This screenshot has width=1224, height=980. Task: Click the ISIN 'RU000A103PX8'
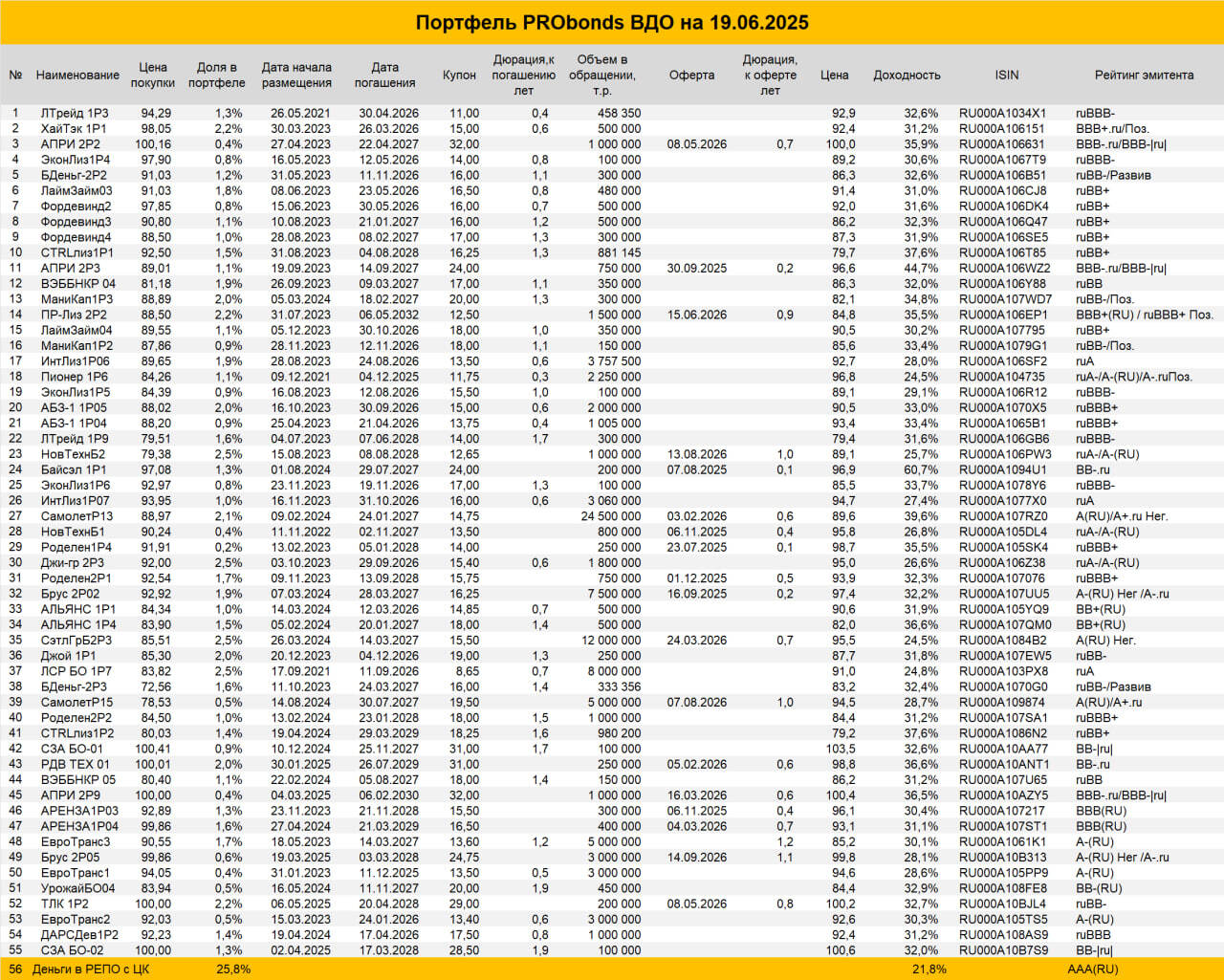(x=1003, y=671)
